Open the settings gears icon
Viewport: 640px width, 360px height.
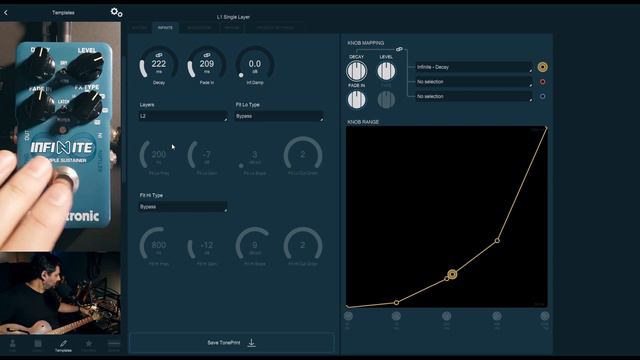(116, 12)
